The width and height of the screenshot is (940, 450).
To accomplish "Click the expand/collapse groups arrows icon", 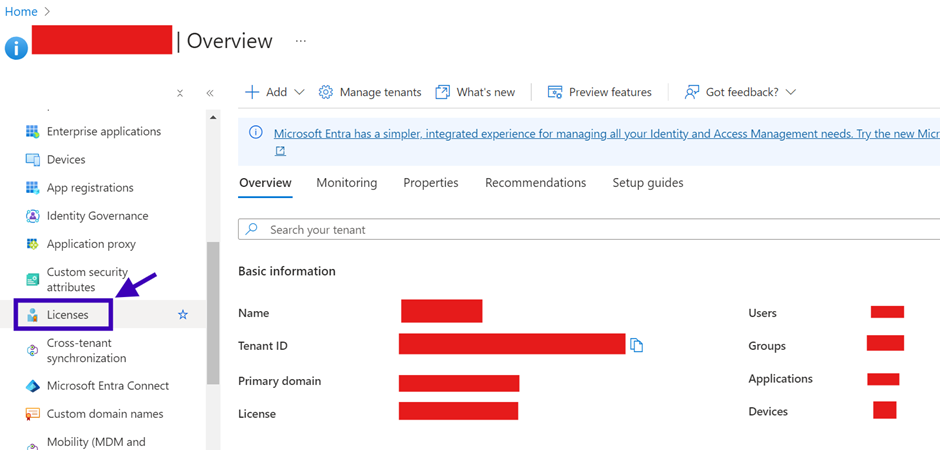I will point(180,93).
